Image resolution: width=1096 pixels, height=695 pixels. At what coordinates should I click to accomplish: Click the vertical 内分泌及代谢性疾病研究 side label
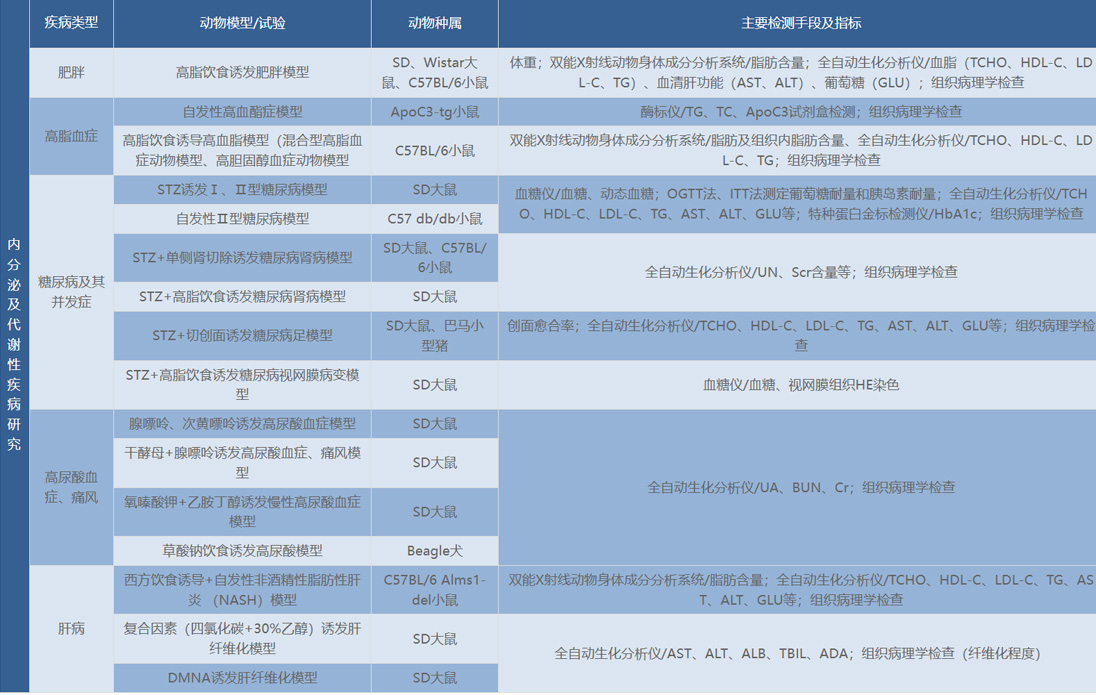click(x=14, y=343)
